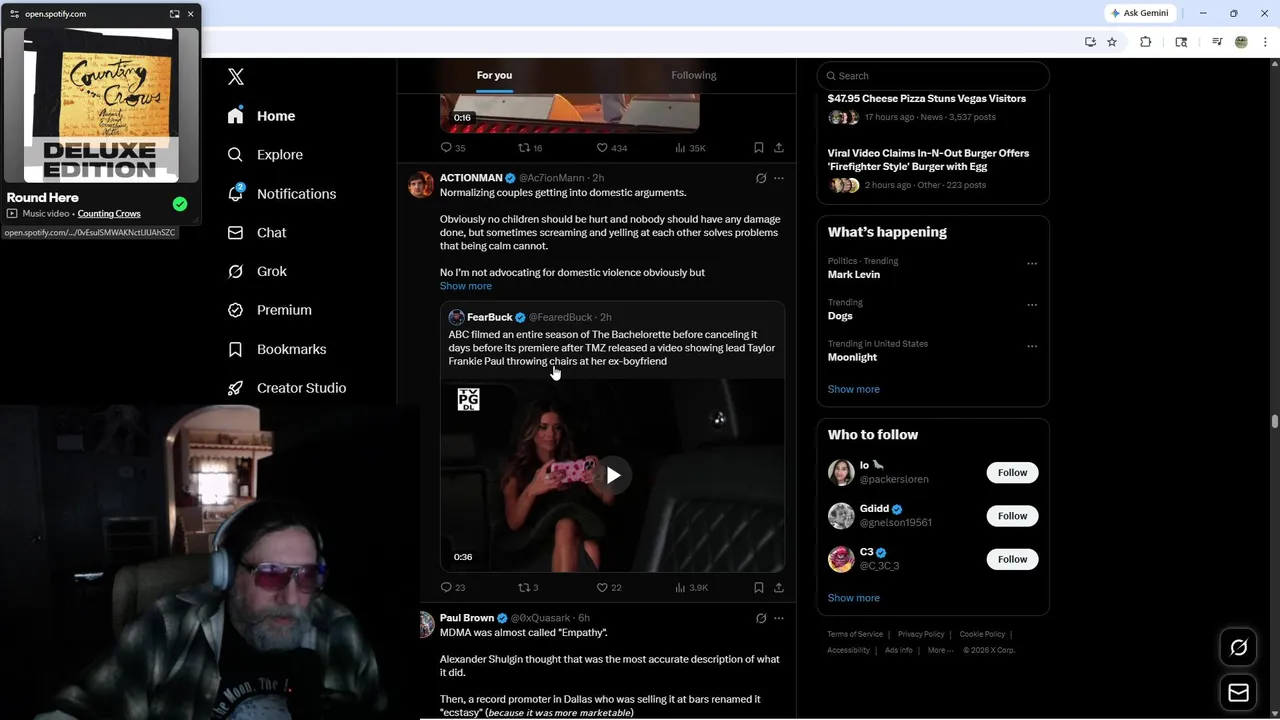Open Grok from sidebar
Viewport: 1280px width, 720px height.
coord(257,271)
